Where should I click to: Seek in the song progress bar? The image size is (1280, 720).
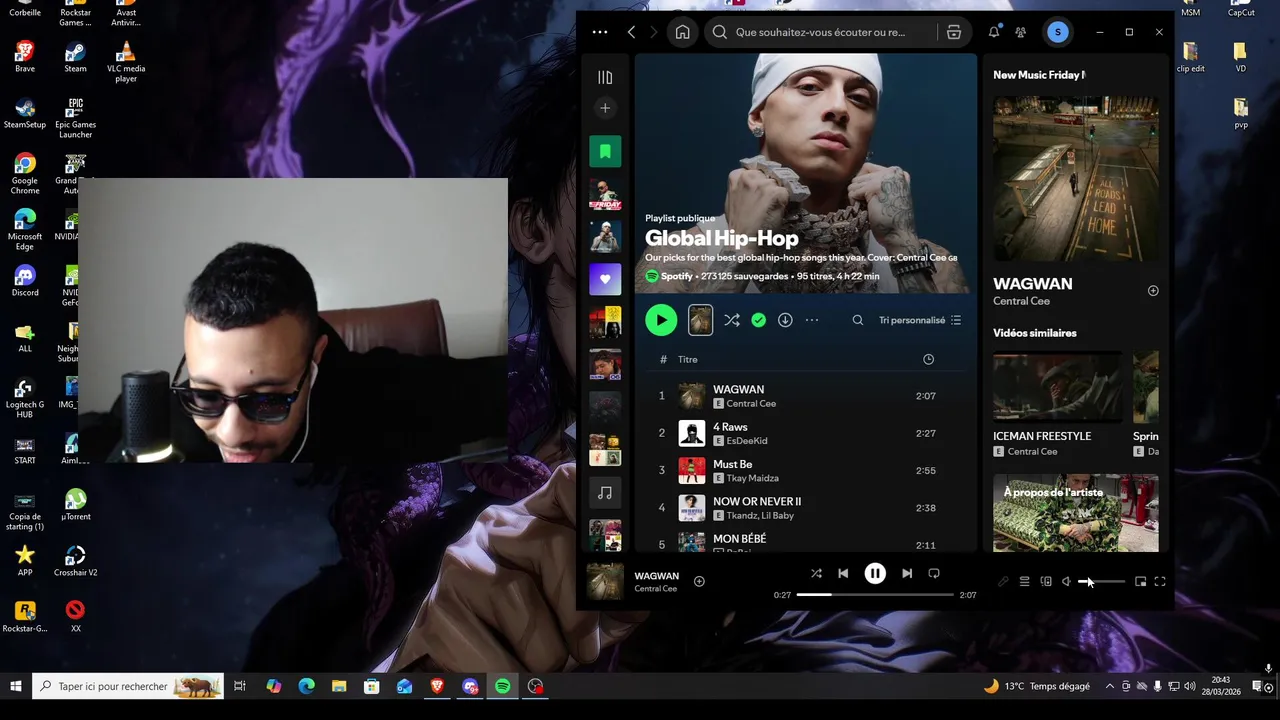tap(875, 595)
